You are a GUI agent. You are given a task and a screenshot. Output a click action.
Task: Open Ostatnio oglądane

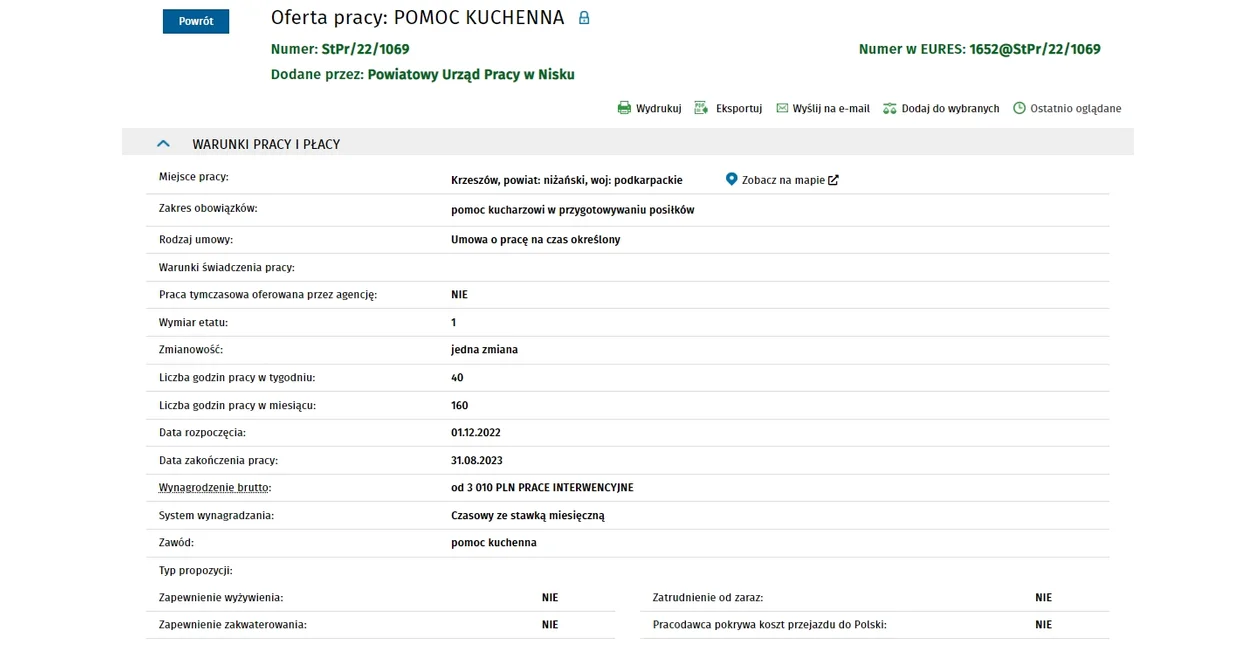pyautogui.click(x=1076, y=108)
